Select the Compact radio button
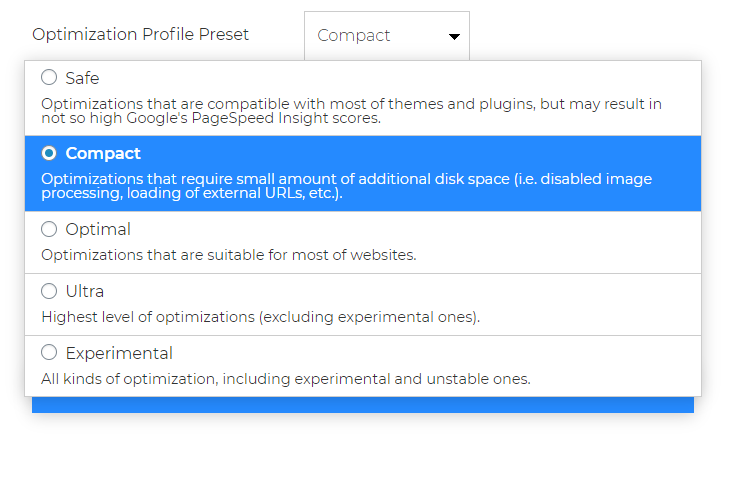 pos(49,153)
